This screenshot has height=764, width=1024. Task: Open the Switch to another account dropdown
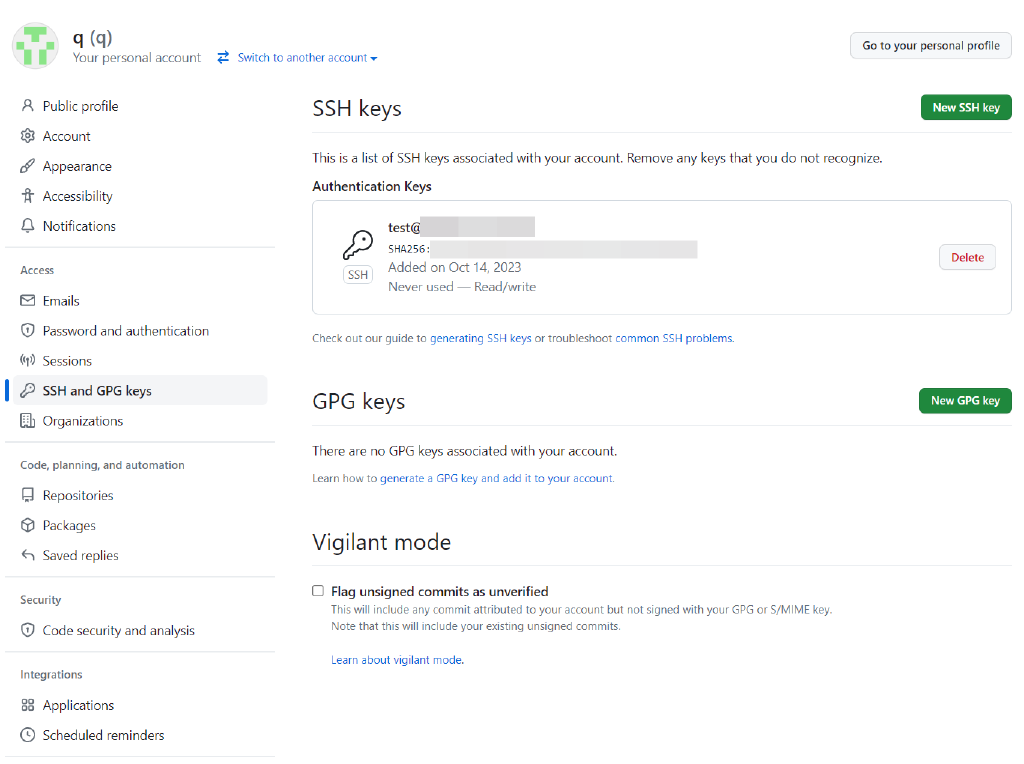tap(297, 57)
